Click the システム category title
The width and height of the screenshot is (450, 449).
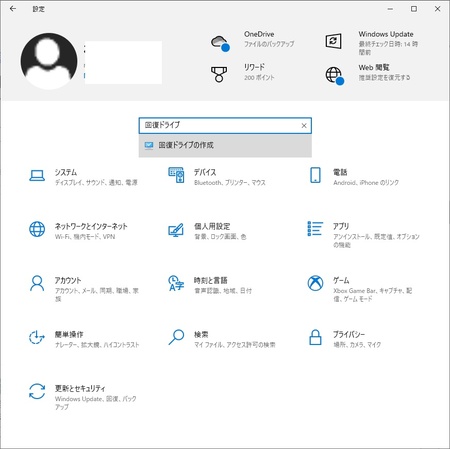(66, 172)
